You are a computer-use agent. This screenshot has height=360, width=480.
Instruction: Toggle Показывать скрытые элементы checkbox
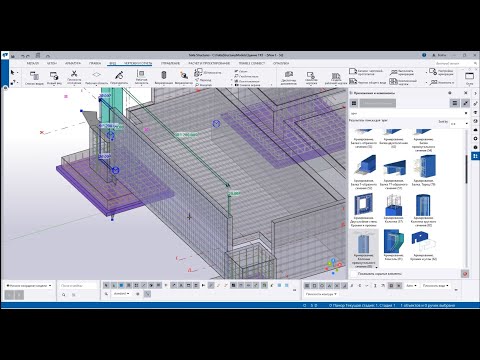pyautogui.click(x=354, y=274)
